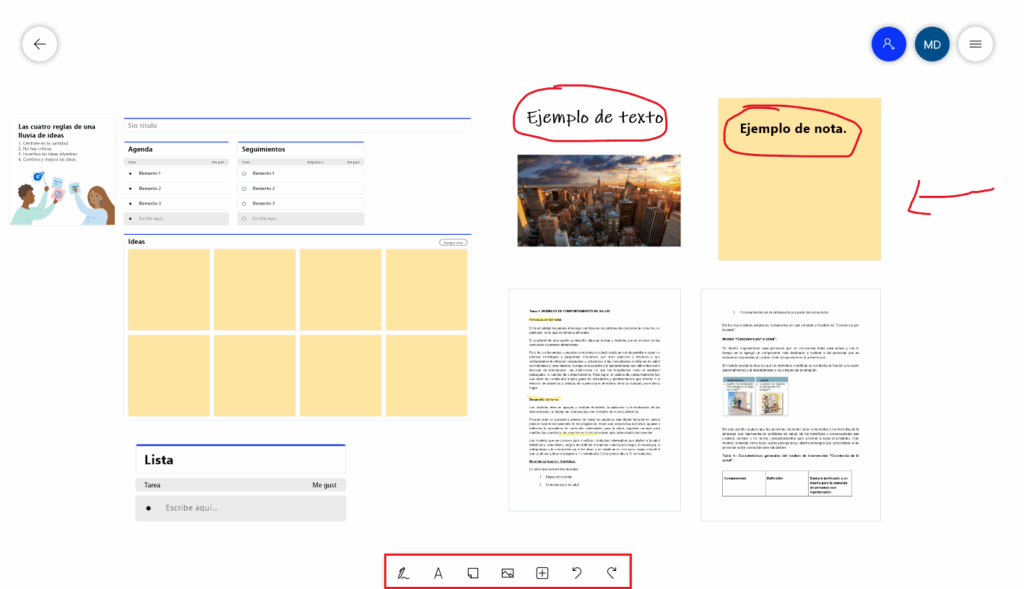Select the Pen inking tool
Viewport: 1024px width, 589px height.
[x=404, y=573]
